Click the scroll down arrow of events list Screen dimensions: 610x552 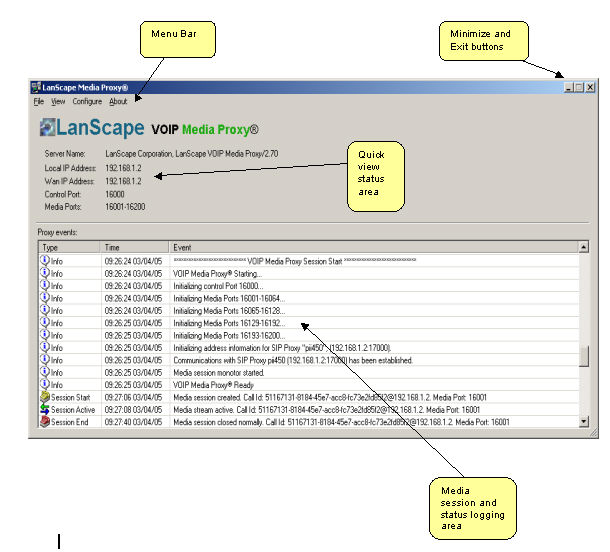(x=584, y=421)
